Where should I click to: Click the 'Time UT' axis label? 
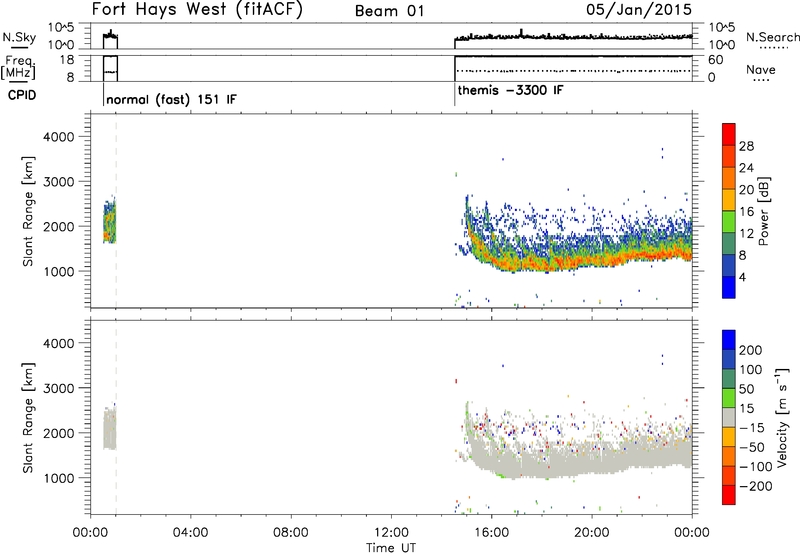point(391,548)
